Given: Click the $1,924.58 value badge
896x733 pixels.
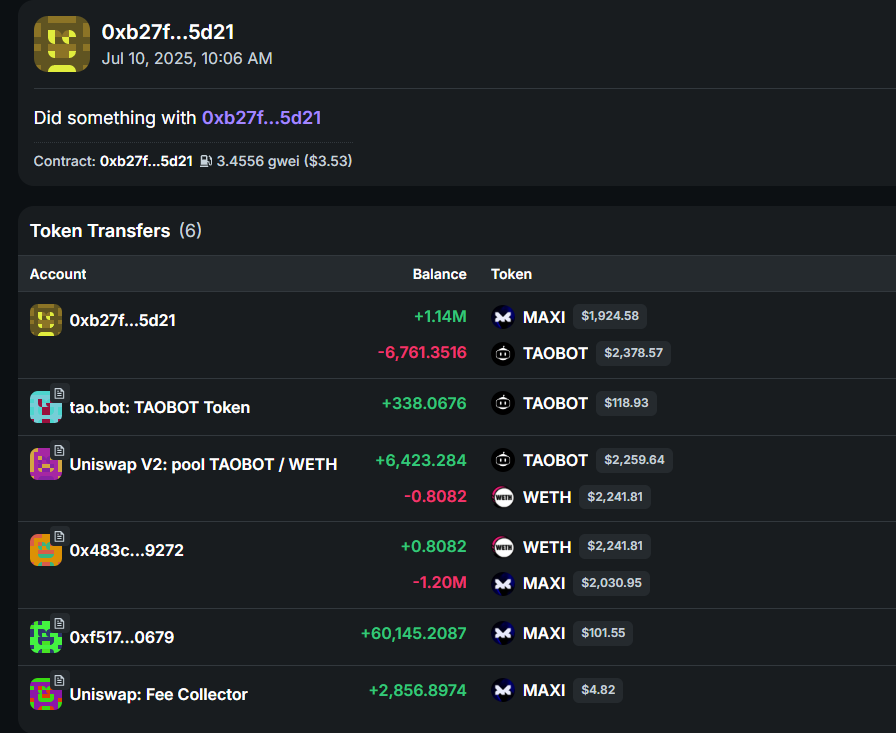Looking at the screenshot, I should [x=610, y=317].
